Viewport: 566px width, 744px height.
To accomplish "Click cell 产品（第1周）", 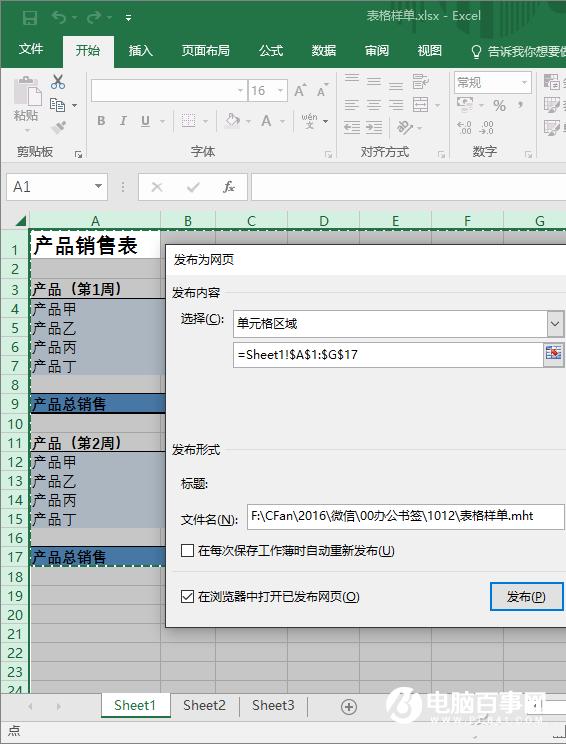I will click(x=97, y=289).
